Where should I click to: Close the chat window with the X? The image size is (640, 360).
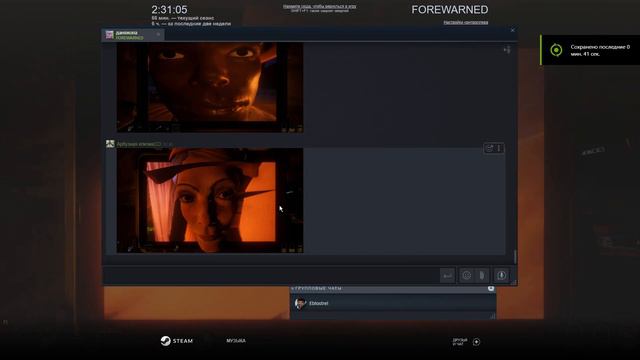[513, 30]
